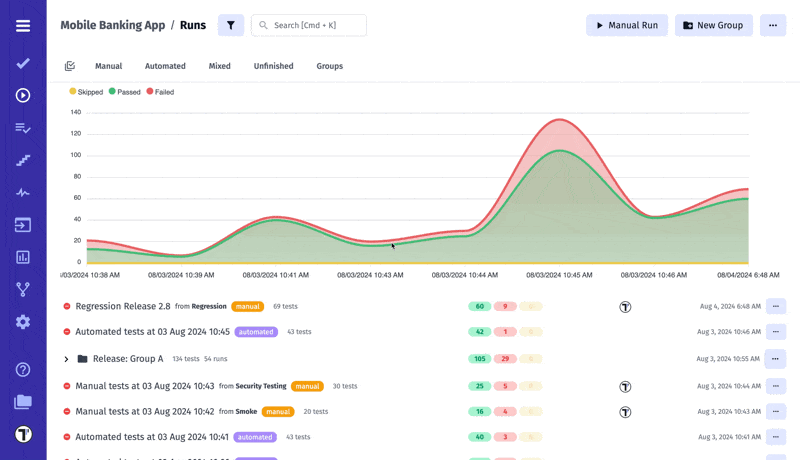
Task: Open the options menu for Regression Release 2.8
Action: 775,307
